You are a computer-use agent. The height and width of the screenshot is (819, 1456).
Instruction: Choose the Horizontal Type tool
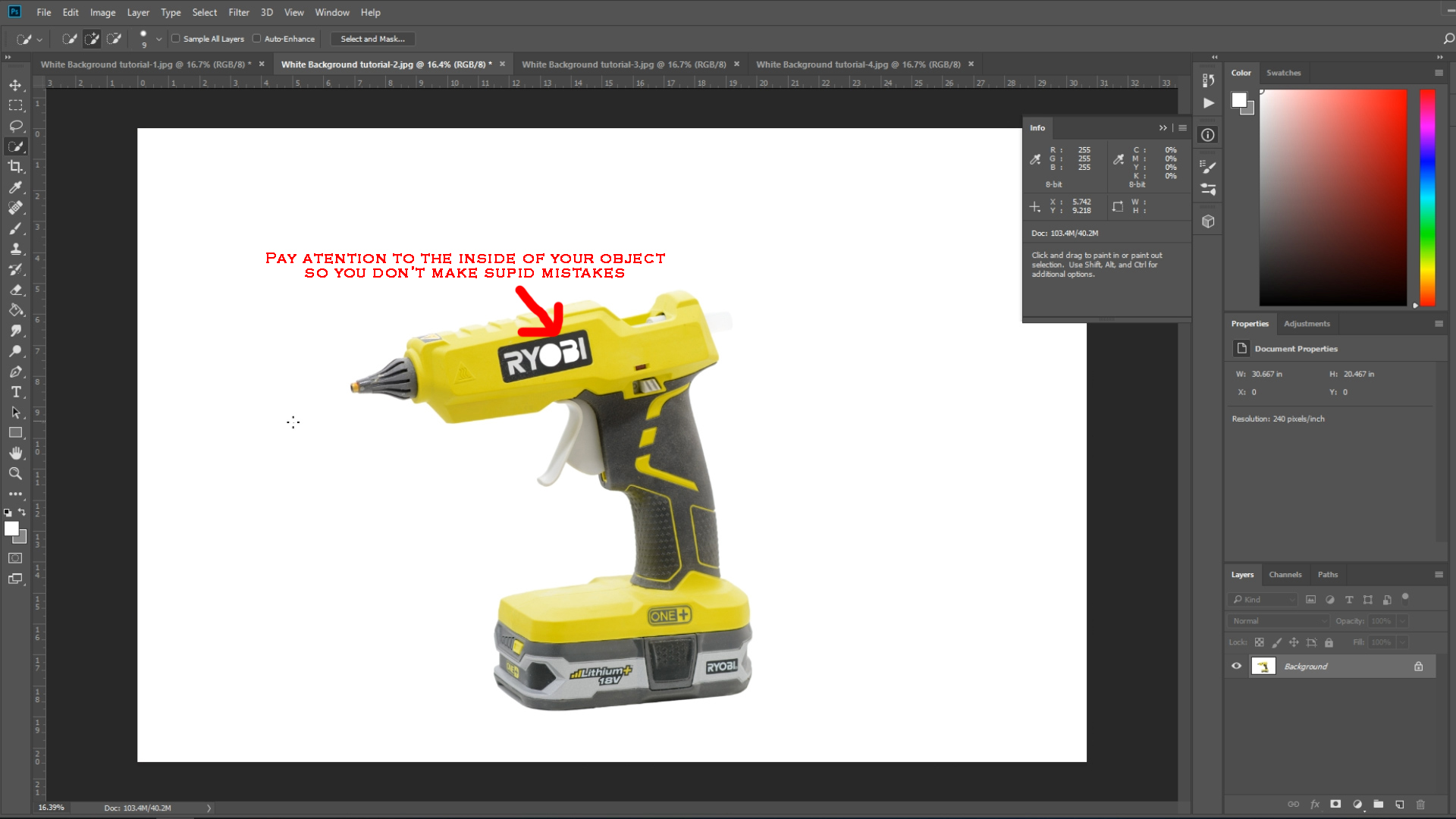tap(15, 392)
